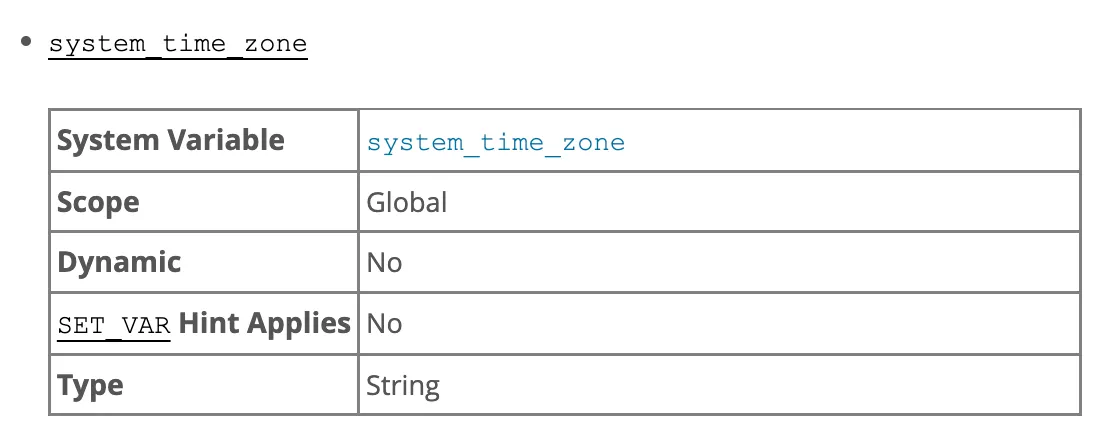Click the word Hint beside SET_VAR
The height and width of the screenshot is (436, 1114).
[x=205, y=323]
